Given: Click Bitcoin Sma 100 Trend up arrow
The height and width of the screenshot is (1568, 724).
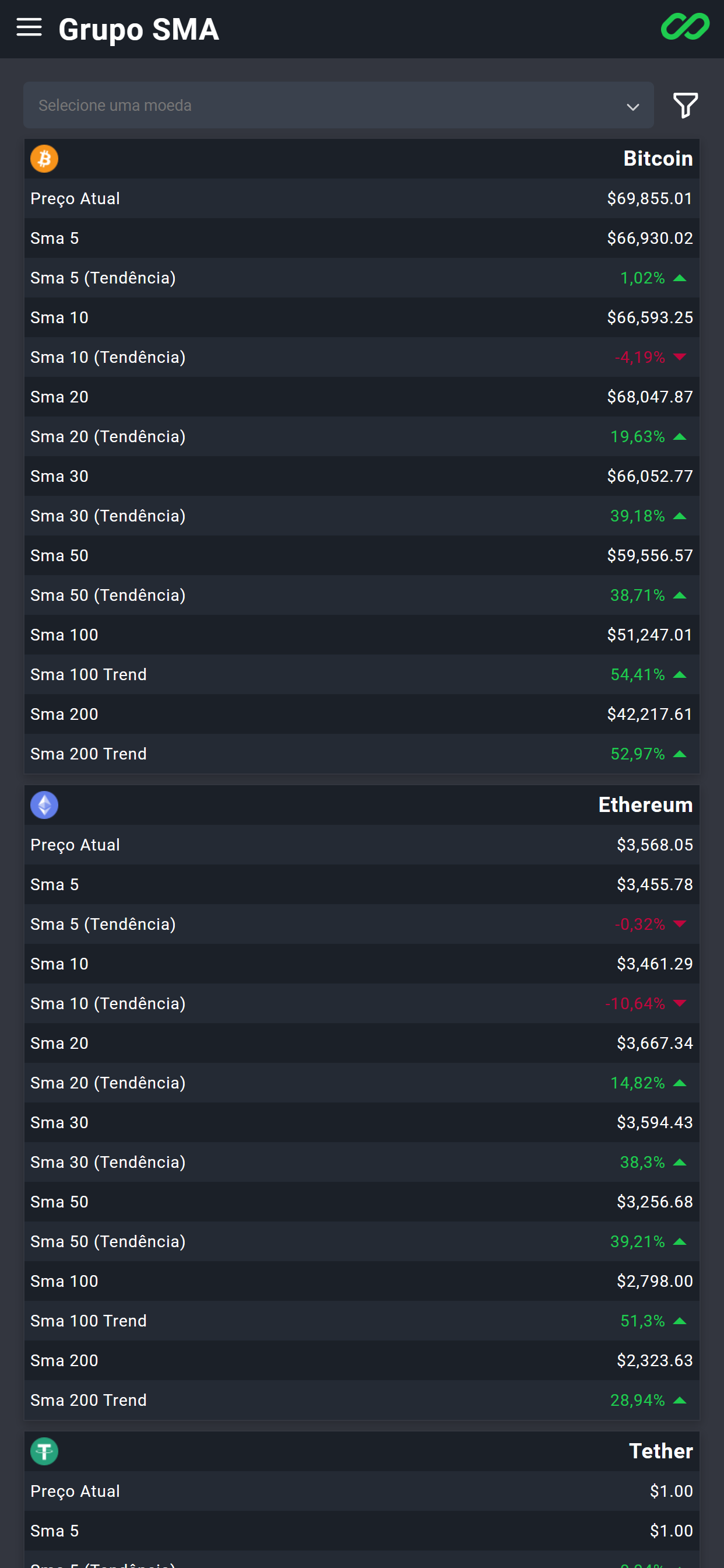Looking at the screenshot, I should [680, 675].
